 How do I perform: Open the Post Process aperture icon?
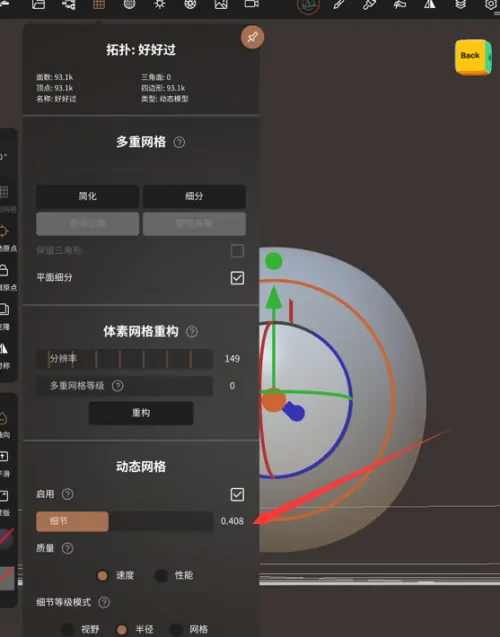[190, 4]
